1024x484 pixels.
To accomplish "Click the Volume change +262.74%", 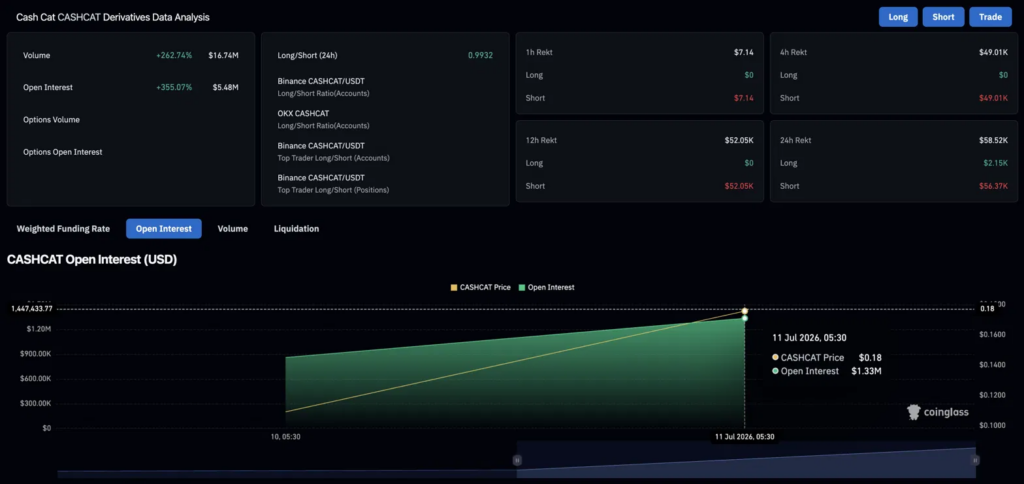I will [174, 56].
